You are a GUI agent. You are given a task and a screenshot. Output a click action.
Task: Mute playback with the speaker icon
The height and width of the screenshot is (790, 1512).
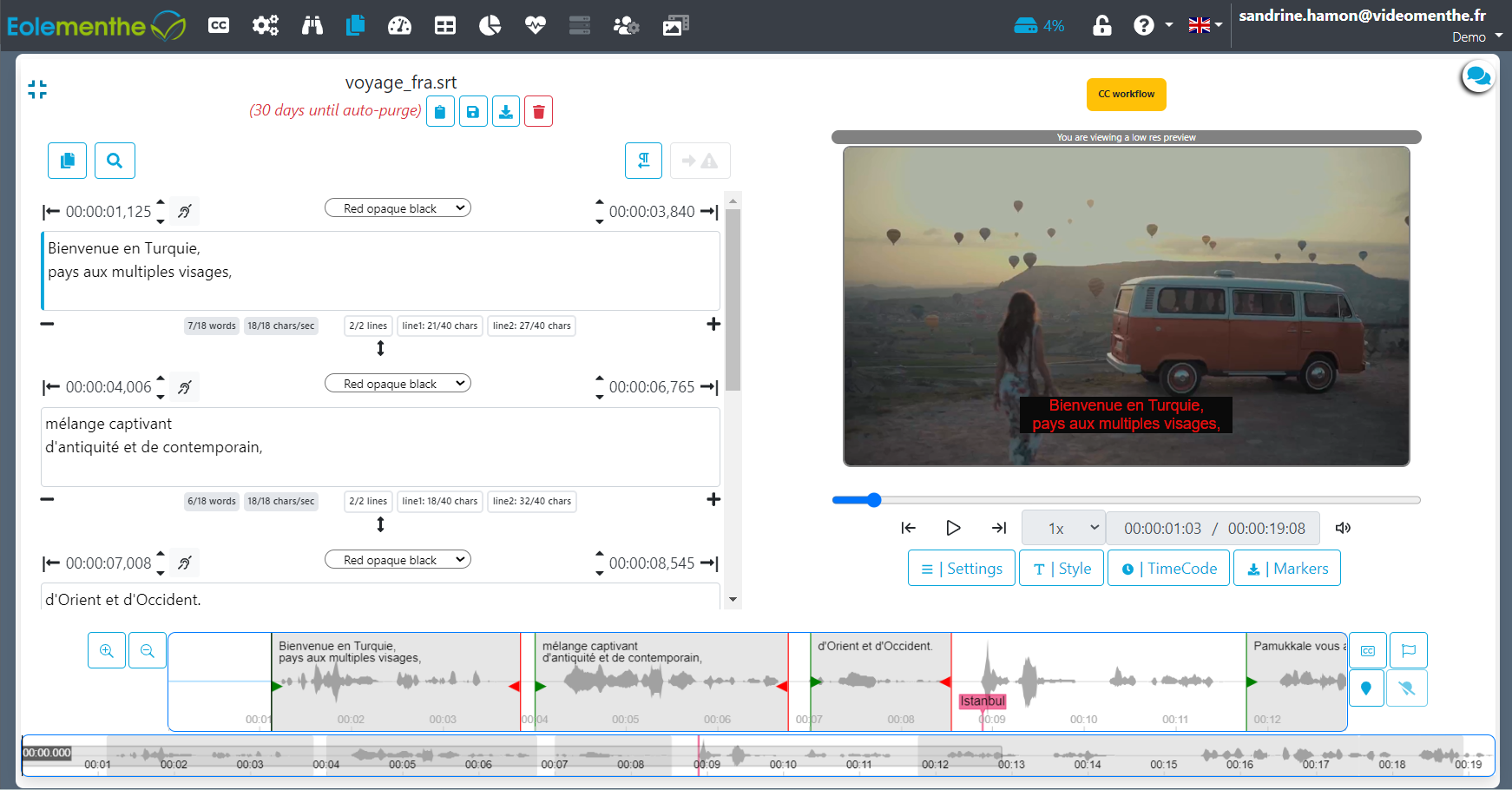tap(1344, 527)
